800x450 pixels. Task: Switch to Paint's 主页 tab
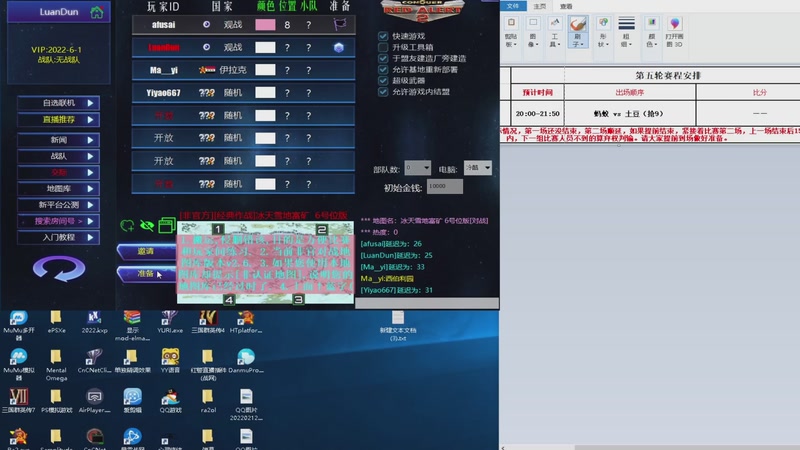tap(540, 6)
